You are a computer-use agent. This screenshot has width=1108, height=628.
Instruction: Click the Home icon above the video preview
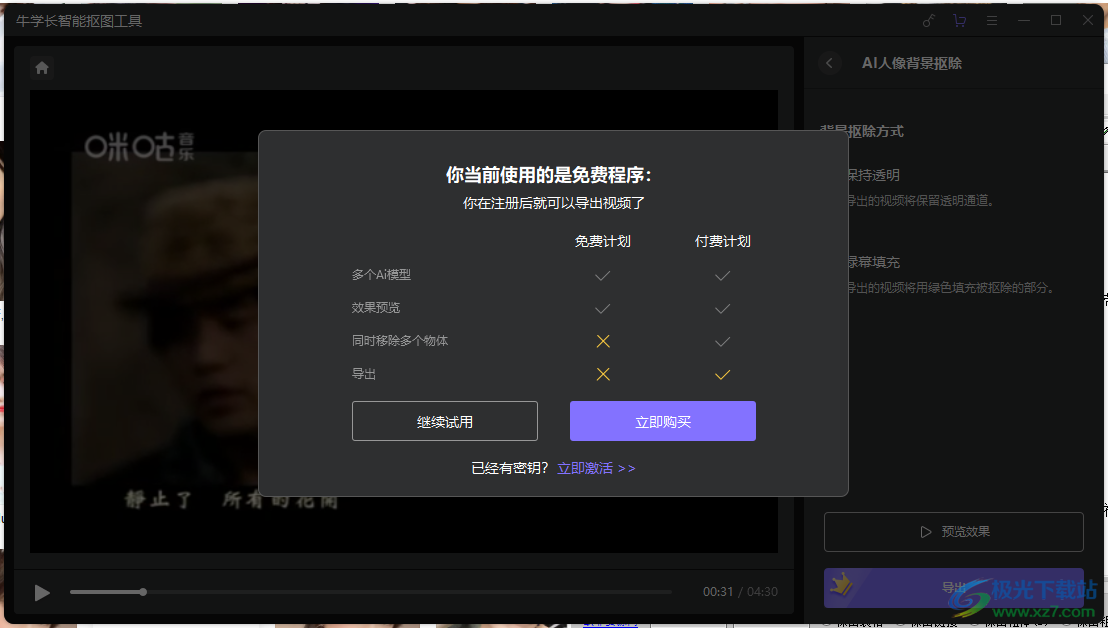click(x=40, y=67)
